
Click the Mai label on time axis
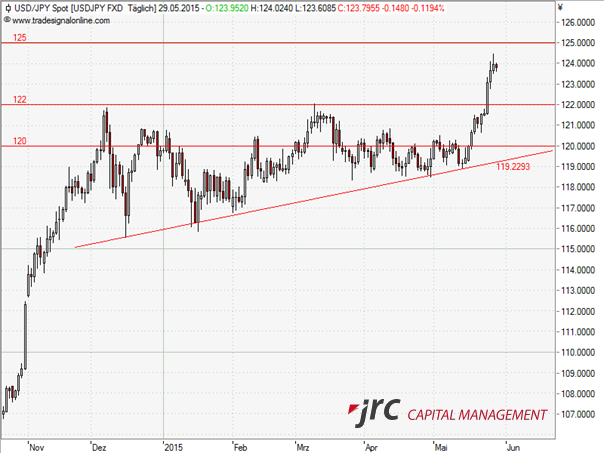tap(441, 446)
